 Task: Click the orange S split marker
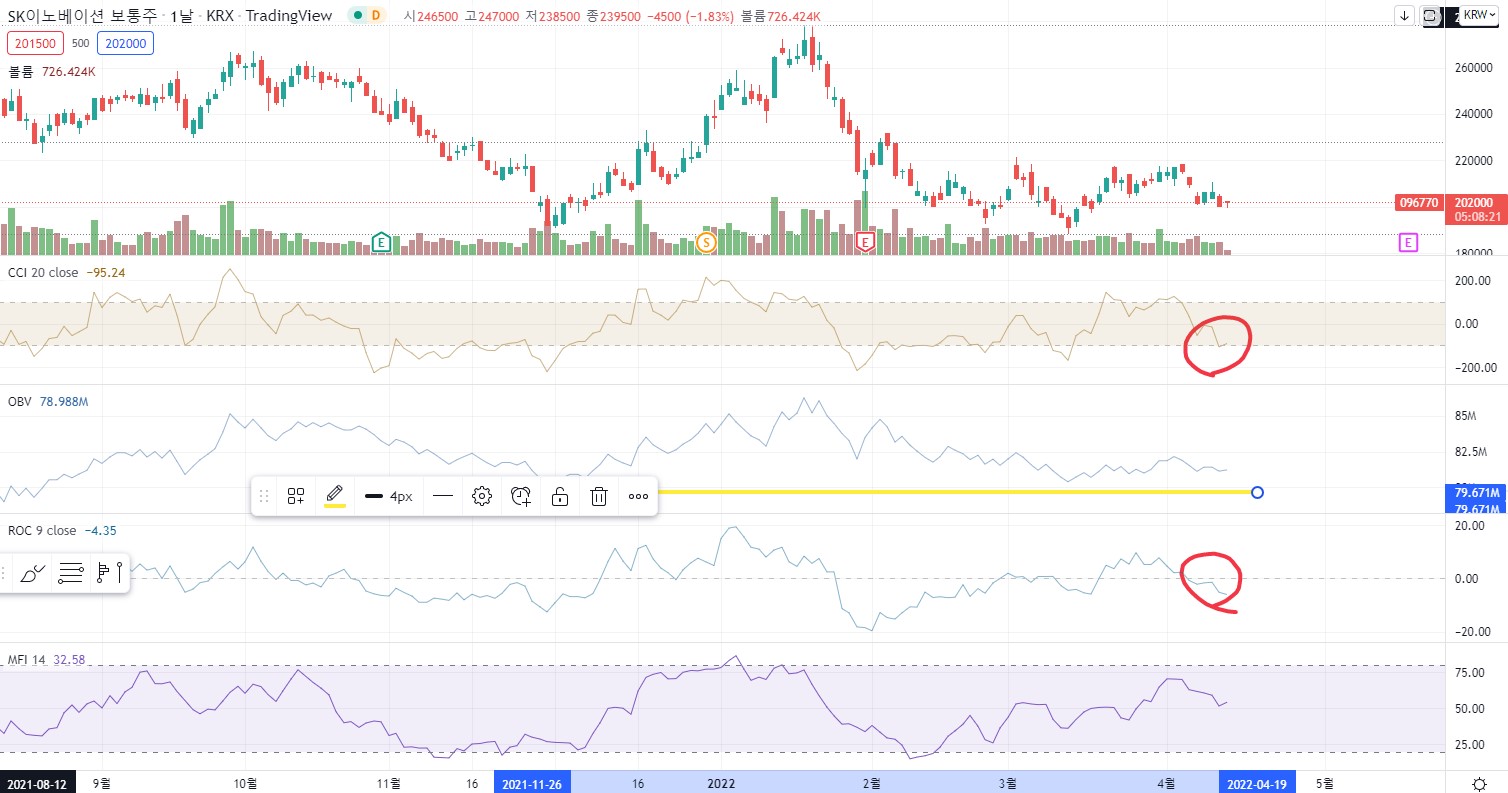706,242
